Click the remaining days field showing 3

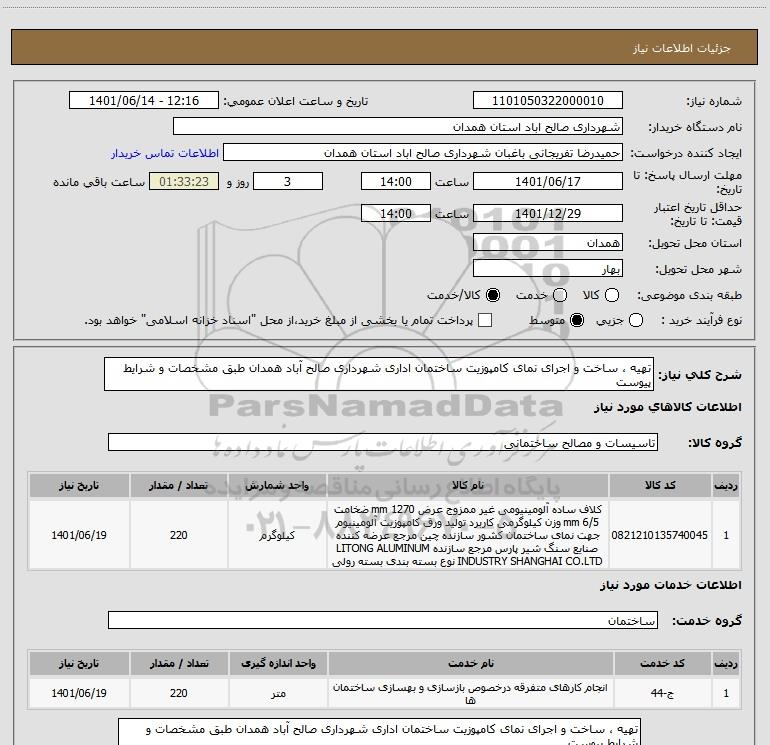coord(288,181)
